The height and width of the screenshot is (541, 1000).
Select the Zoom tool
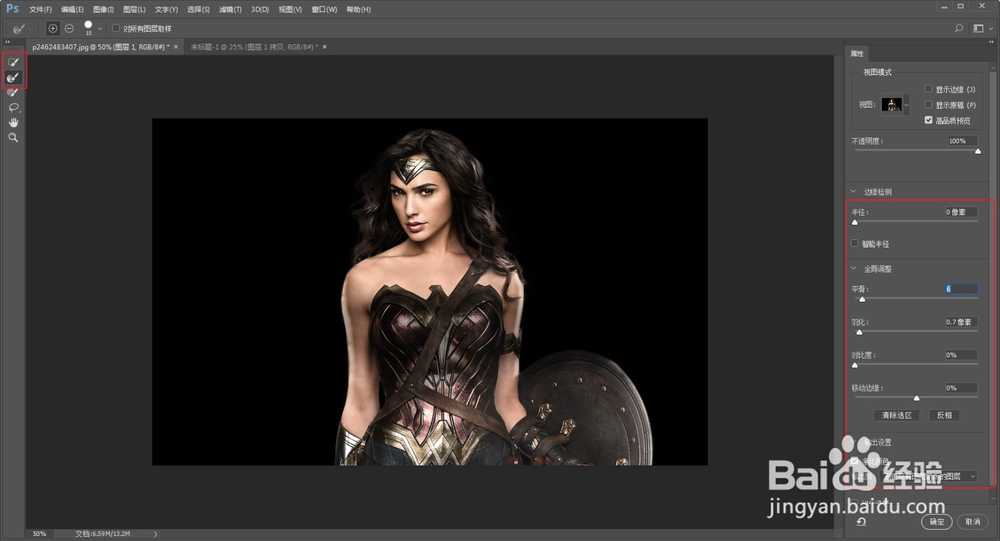pyautogui.click(x=13, y=138)
